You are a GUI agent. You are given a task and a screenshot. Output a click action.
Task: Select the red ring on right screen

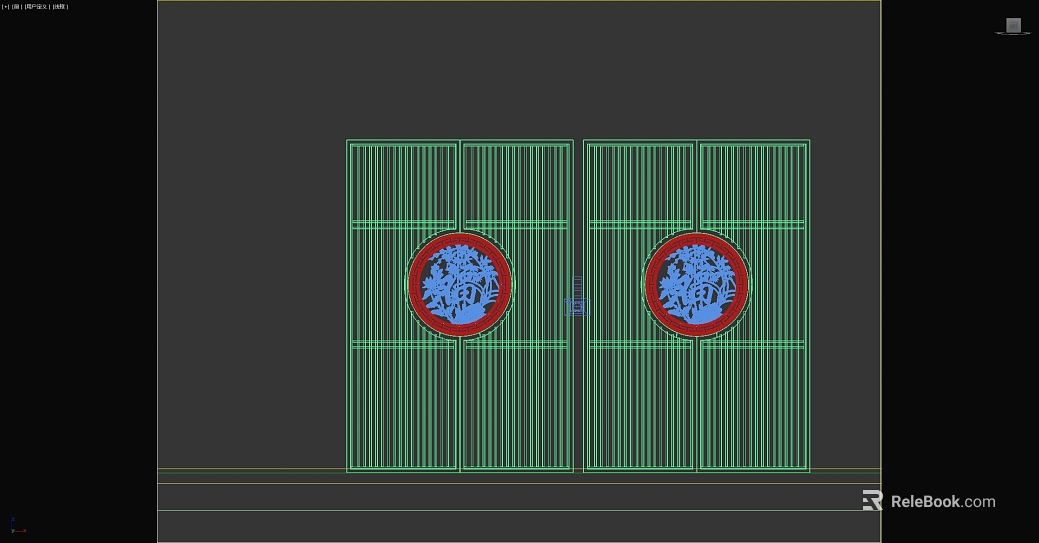[651, 285]
